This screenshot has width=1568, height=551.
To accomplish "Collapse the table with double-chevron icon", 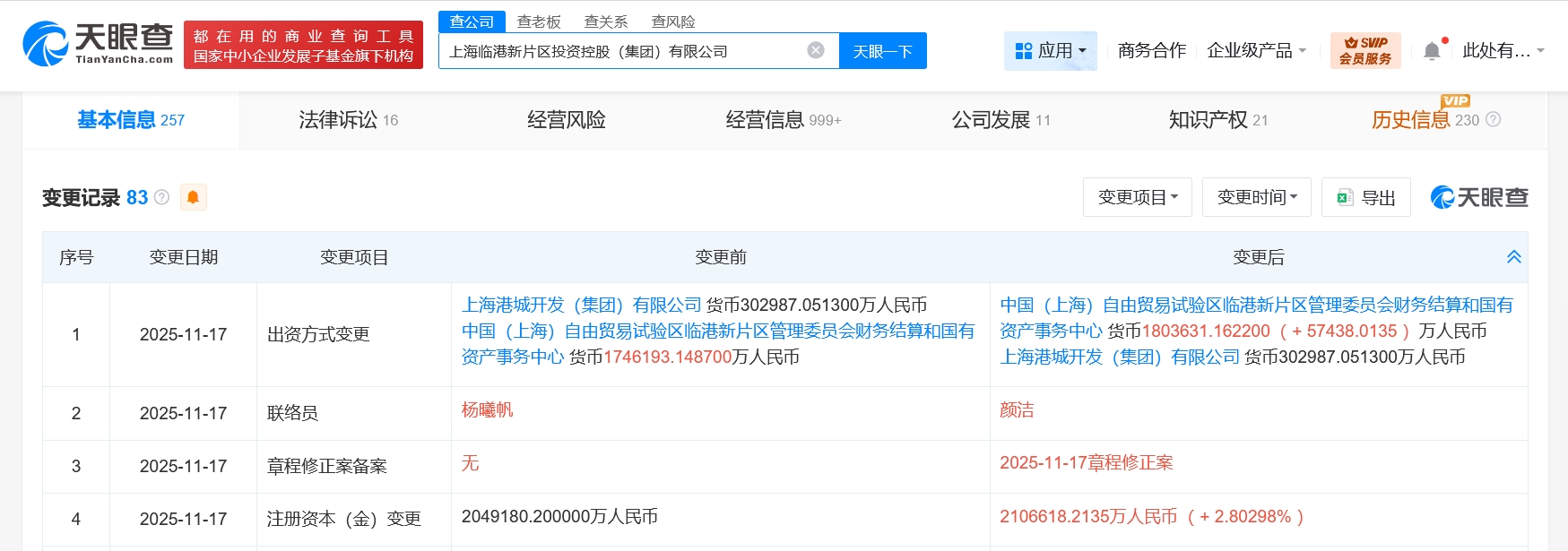I will (x=1513, y=257).
